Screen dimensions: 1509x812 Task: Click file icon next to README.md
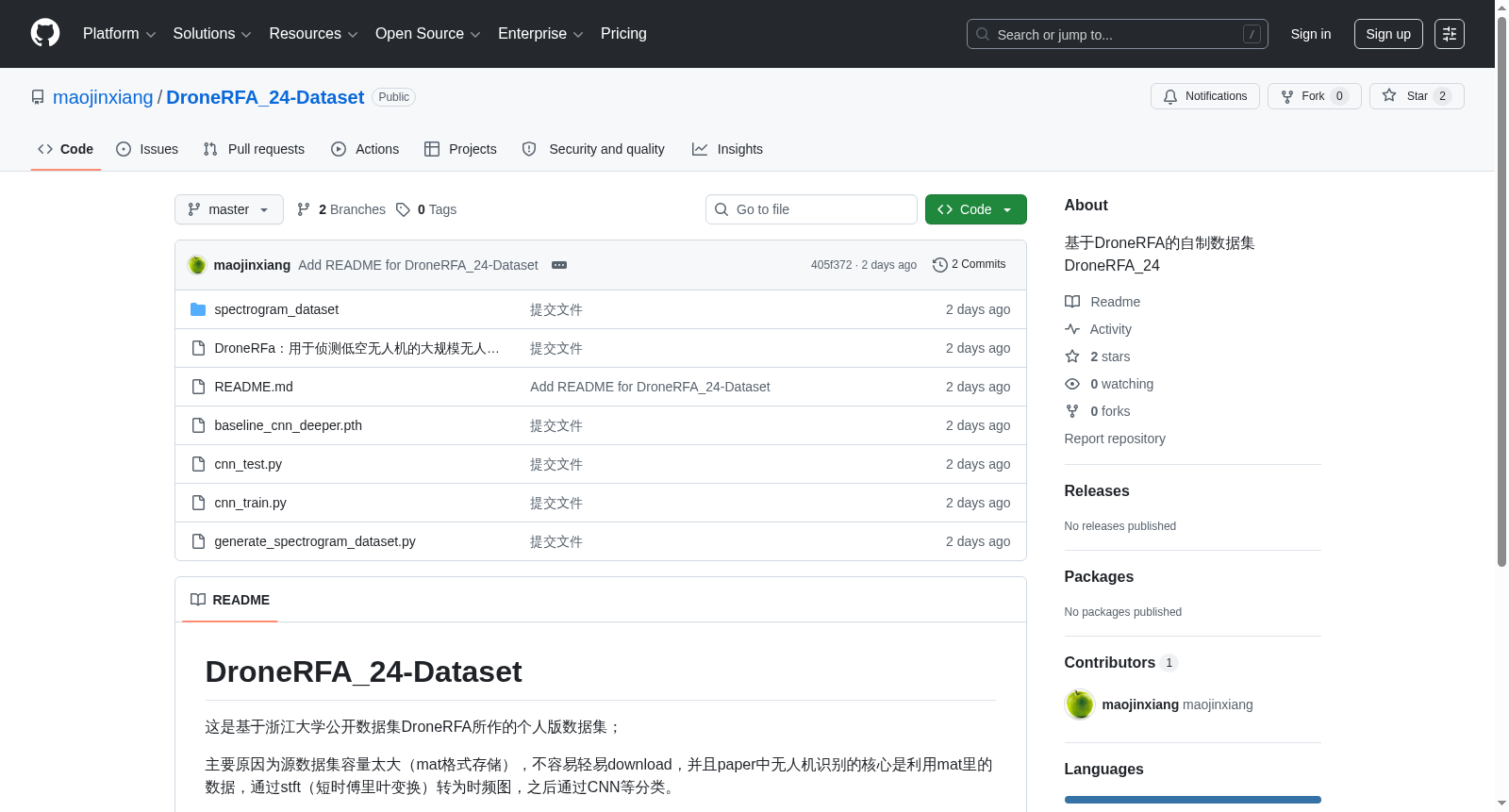pyautogui.click(x=198, y=387)
